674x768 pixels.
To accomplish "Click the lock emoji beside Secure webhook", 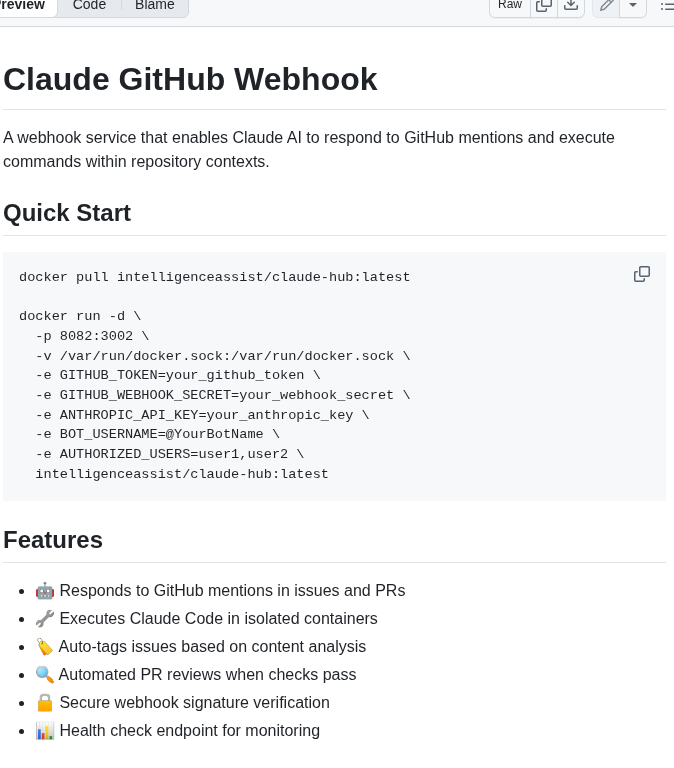I will click(45, 703).
